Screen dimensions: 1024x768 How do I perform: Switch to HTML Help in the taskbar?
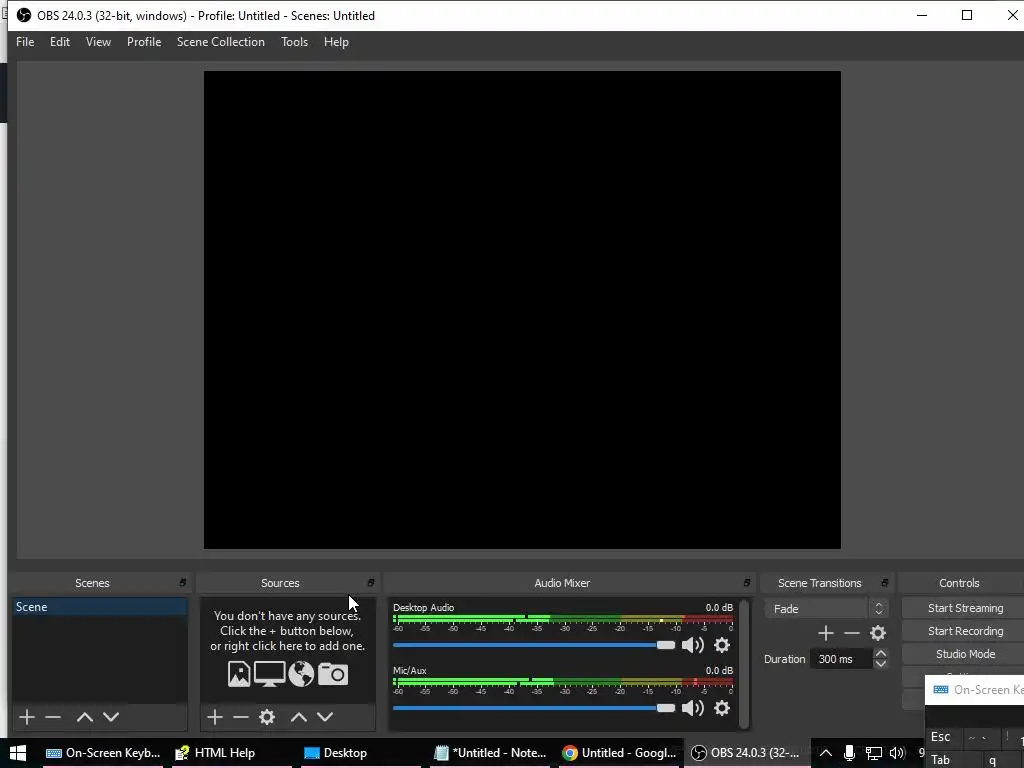tap(231, 753)
